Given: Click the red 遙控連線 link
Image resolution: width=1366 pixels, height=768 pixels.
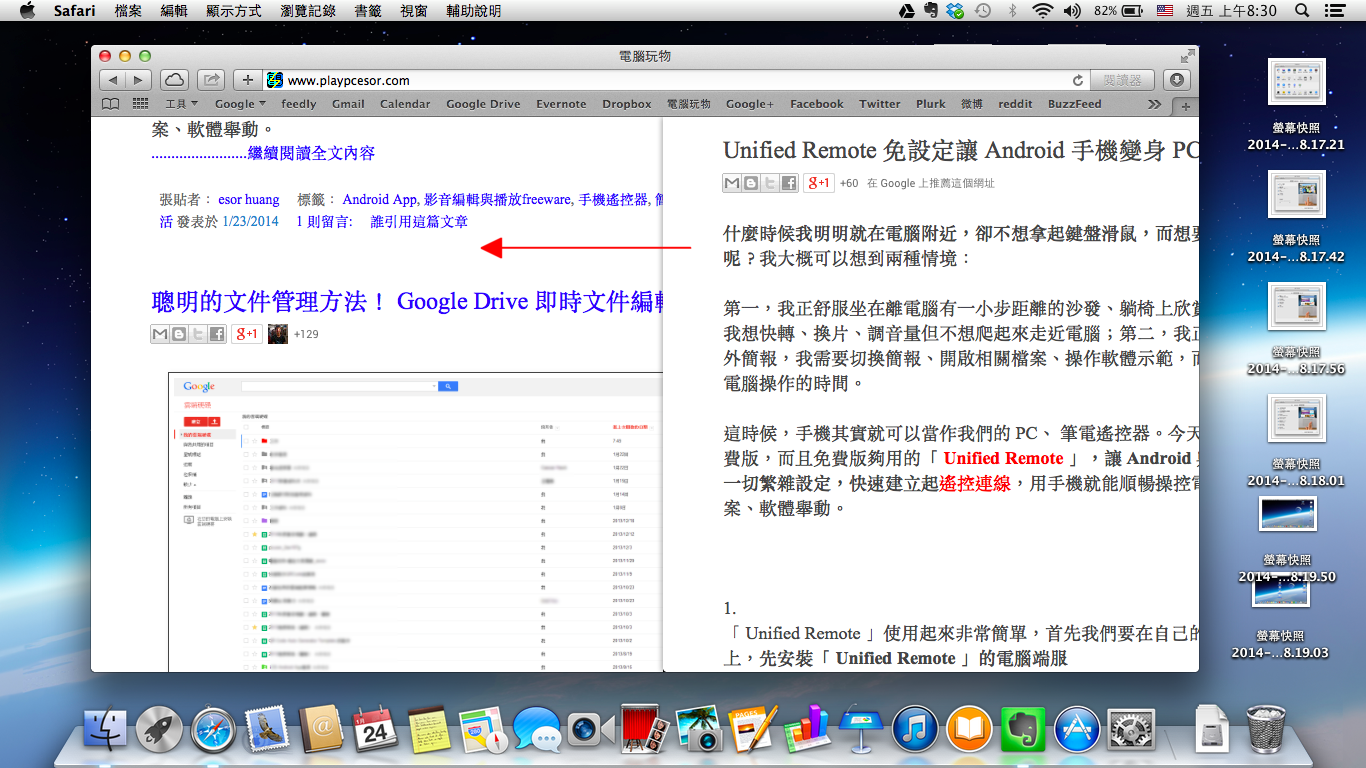Looking at the screenshot, I should click(x=975, y=483).
